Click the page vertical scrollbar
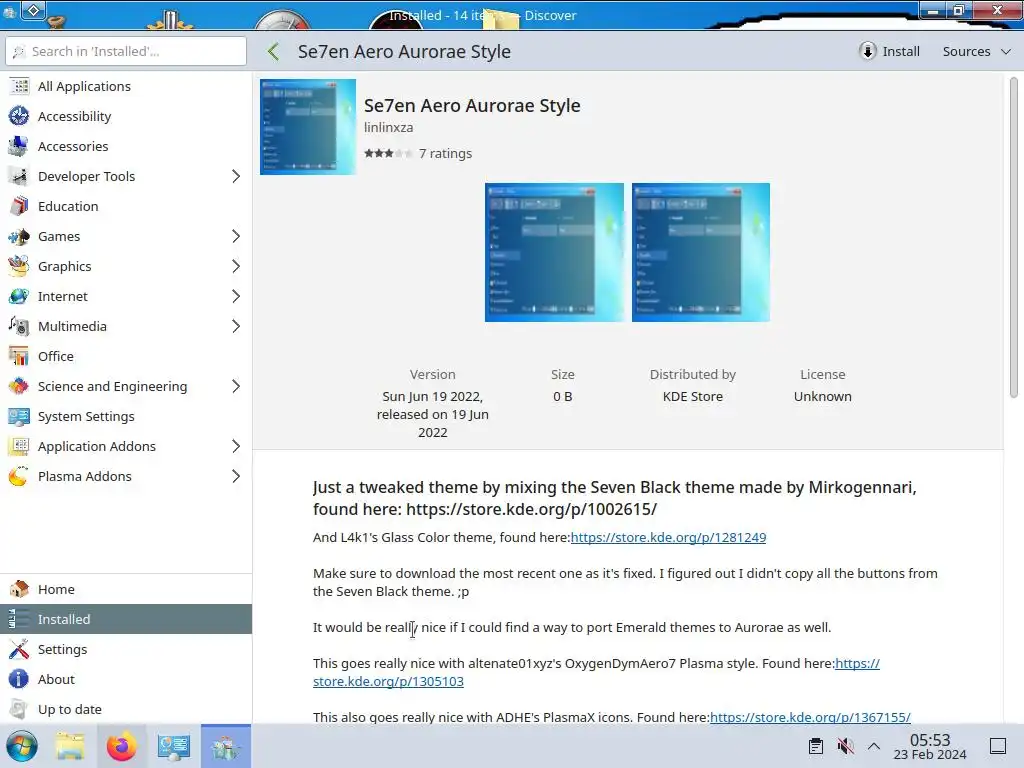Image resolution: width=1024 pixels, height=768 pixels. coord(1014,237)
